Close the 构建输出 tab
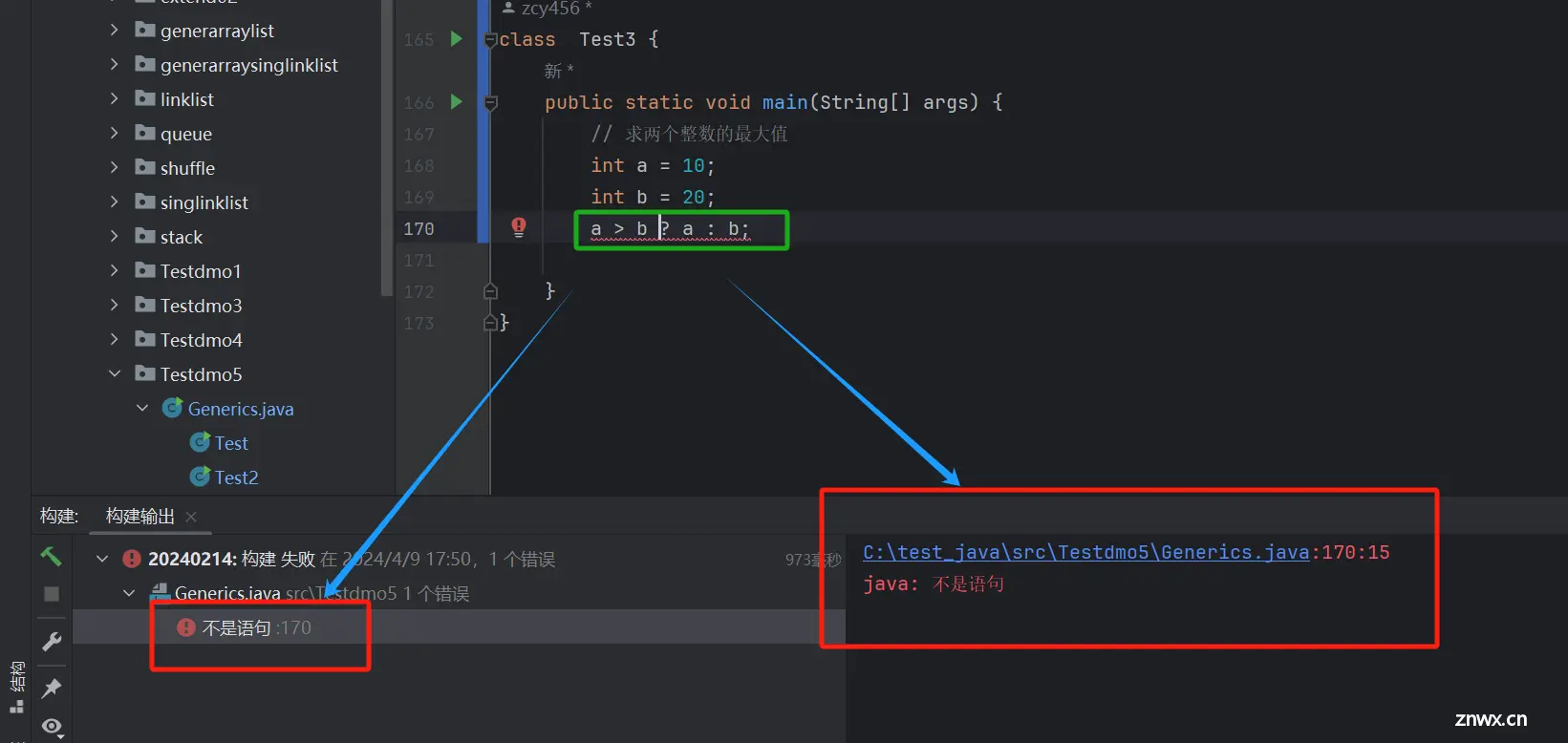 [191, 517]
